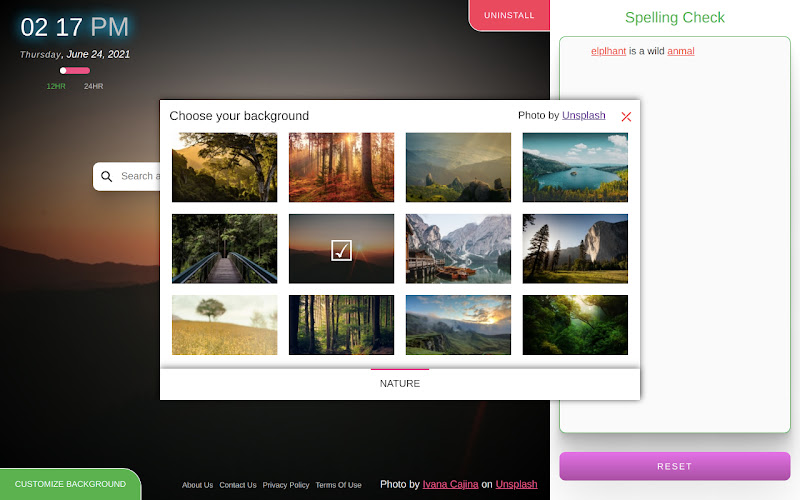This screenshot has height=500, width=800.
Task: Choose the lone tree golden field thumbnail
Action: (224, 325)
